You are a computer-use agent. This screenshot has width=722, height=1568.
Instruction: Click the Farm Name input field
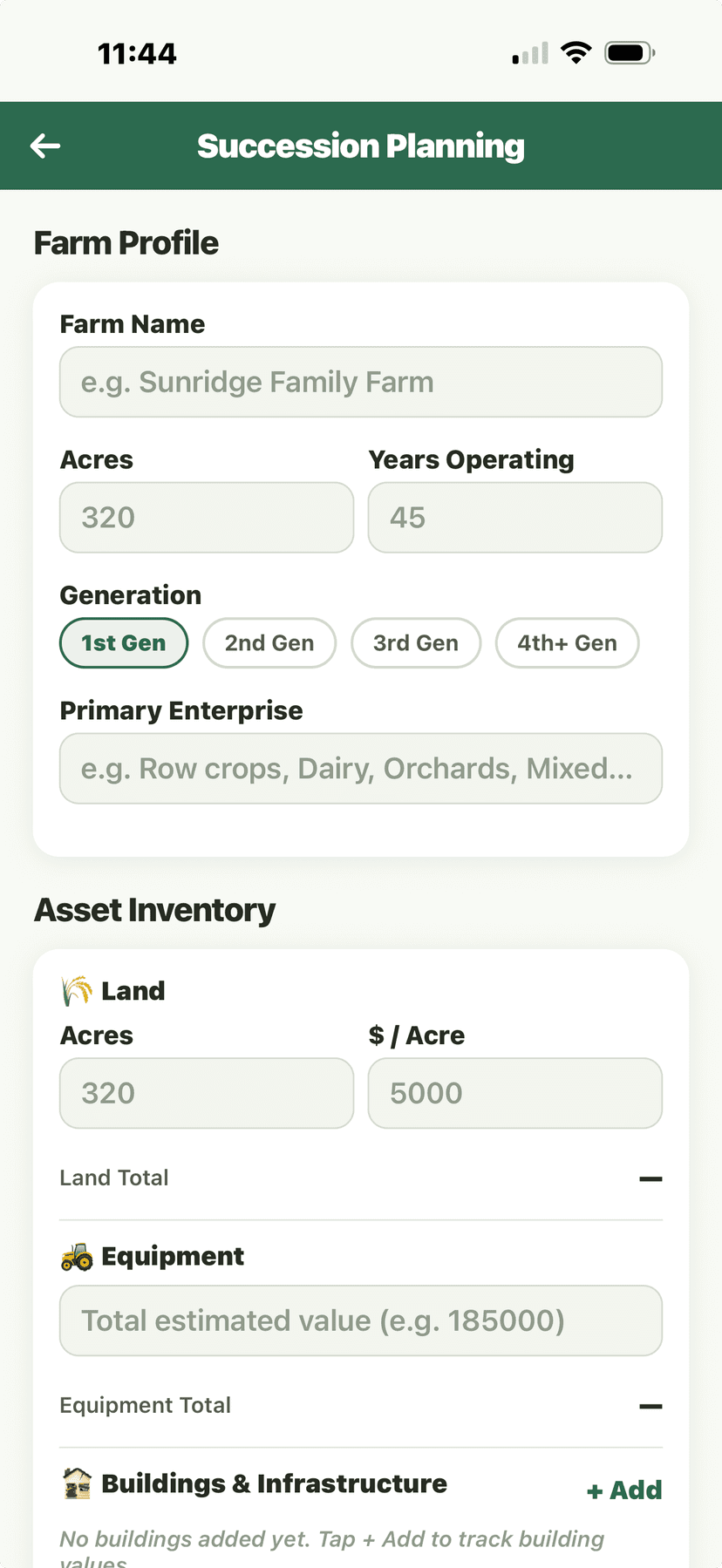tap(360, 382)
